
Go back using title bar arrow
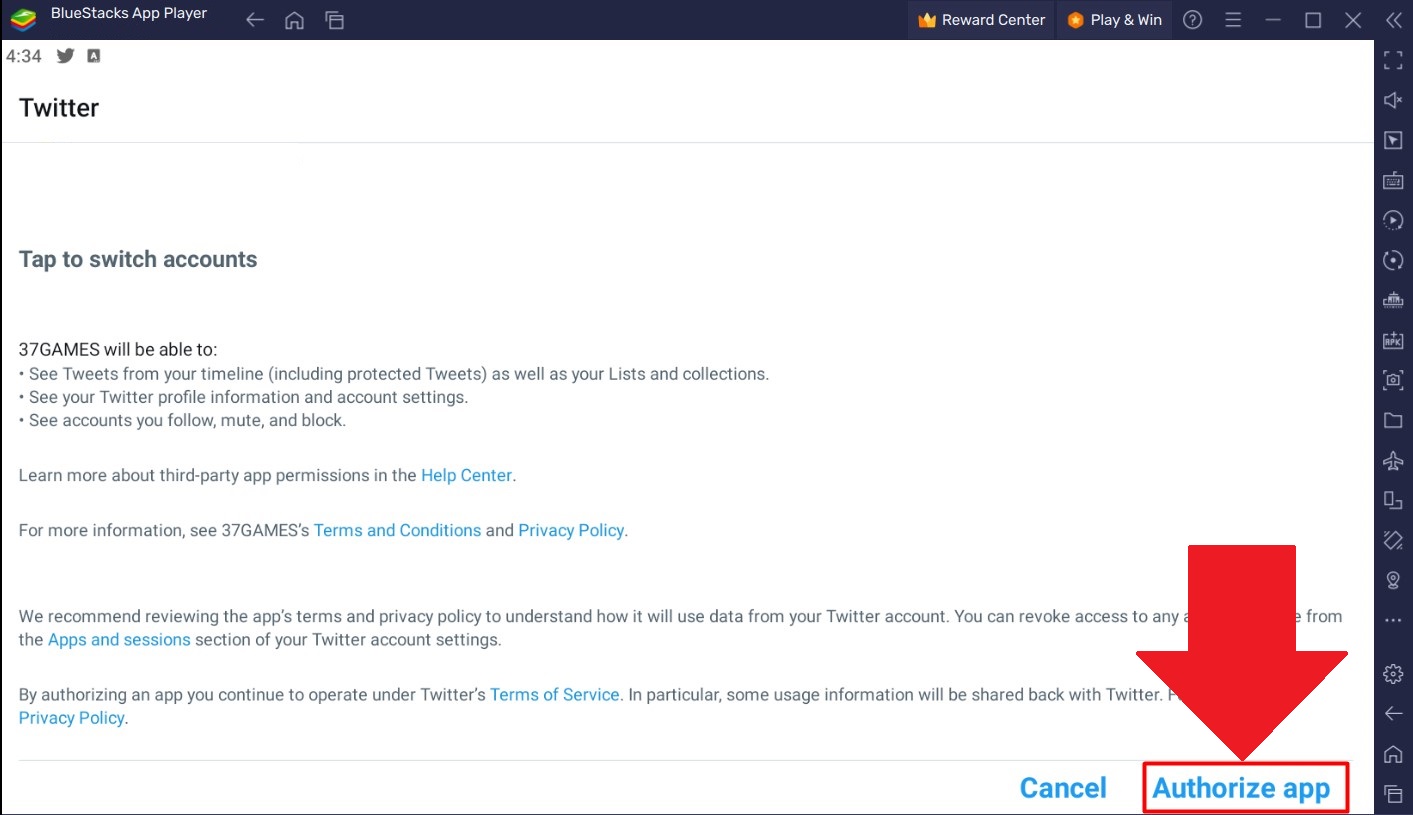[x=255, y=20]
